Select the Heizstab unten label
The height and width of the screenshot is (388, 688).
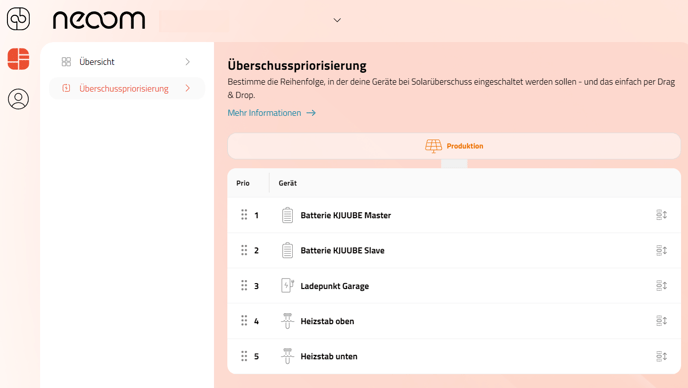329,356
